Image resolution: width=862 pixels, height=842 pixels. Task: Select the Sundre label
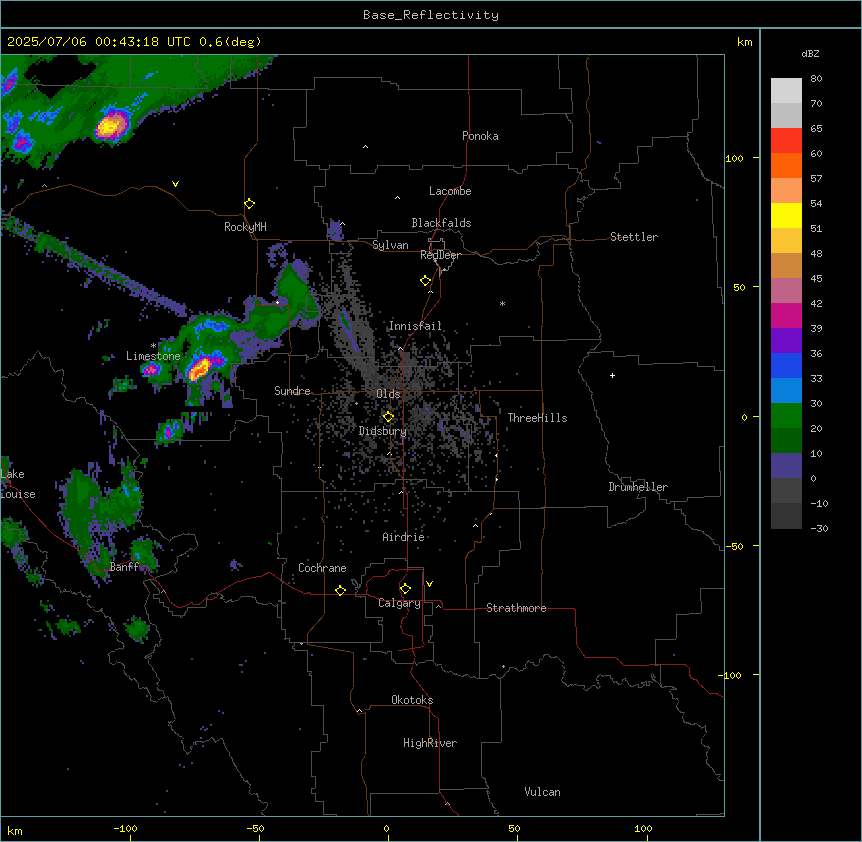click(292, 391)
